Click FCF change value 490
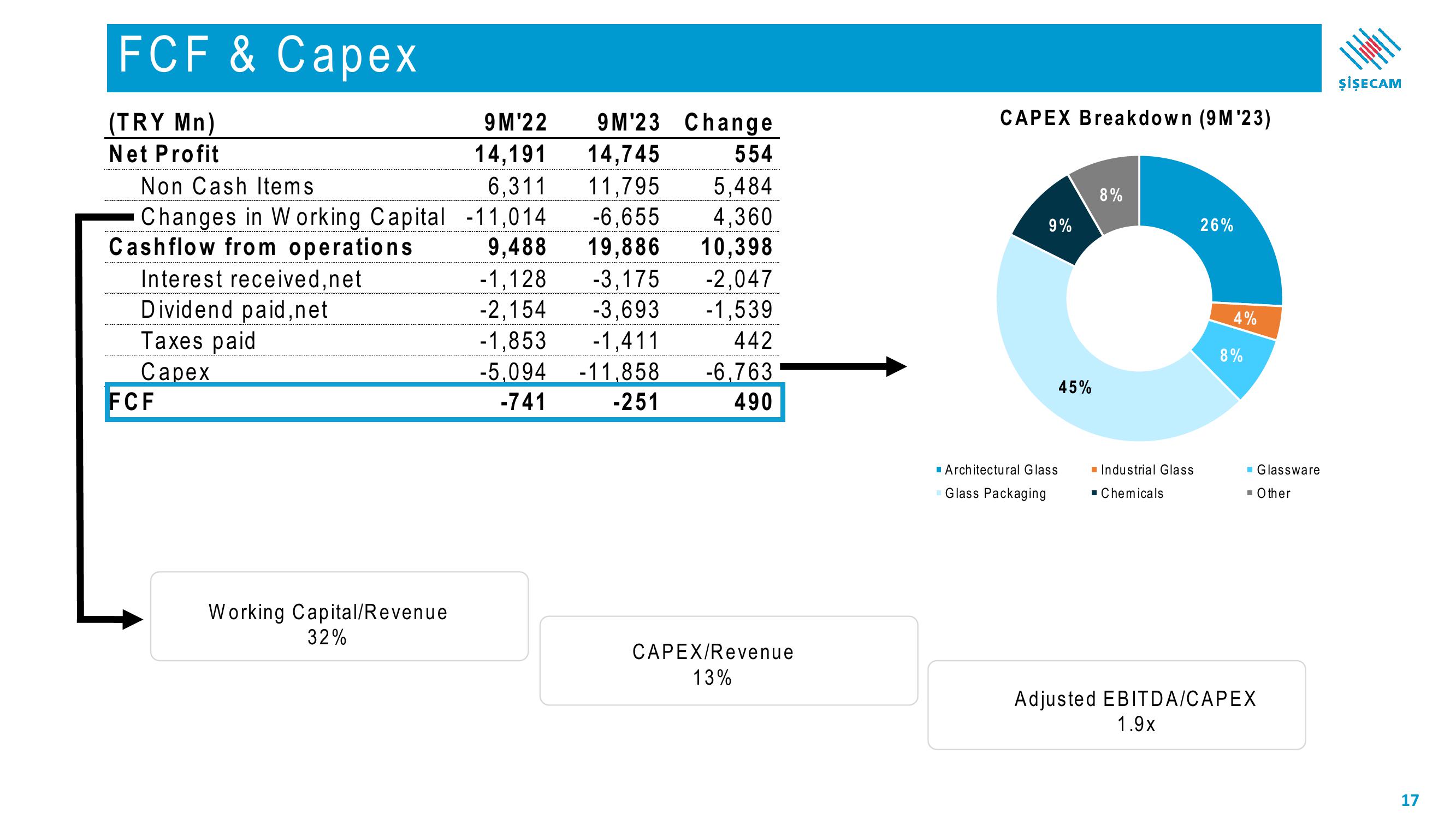 [x=753, y=402]
